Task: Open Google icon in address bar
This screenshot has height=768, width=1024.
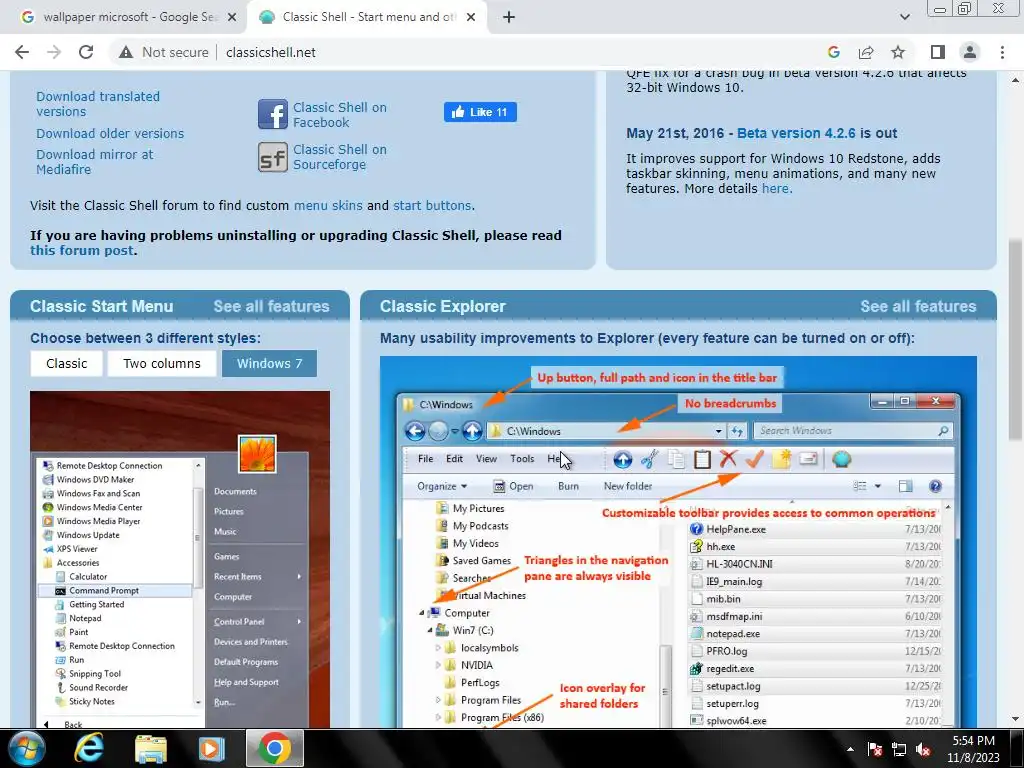Action: click(833, 52)
